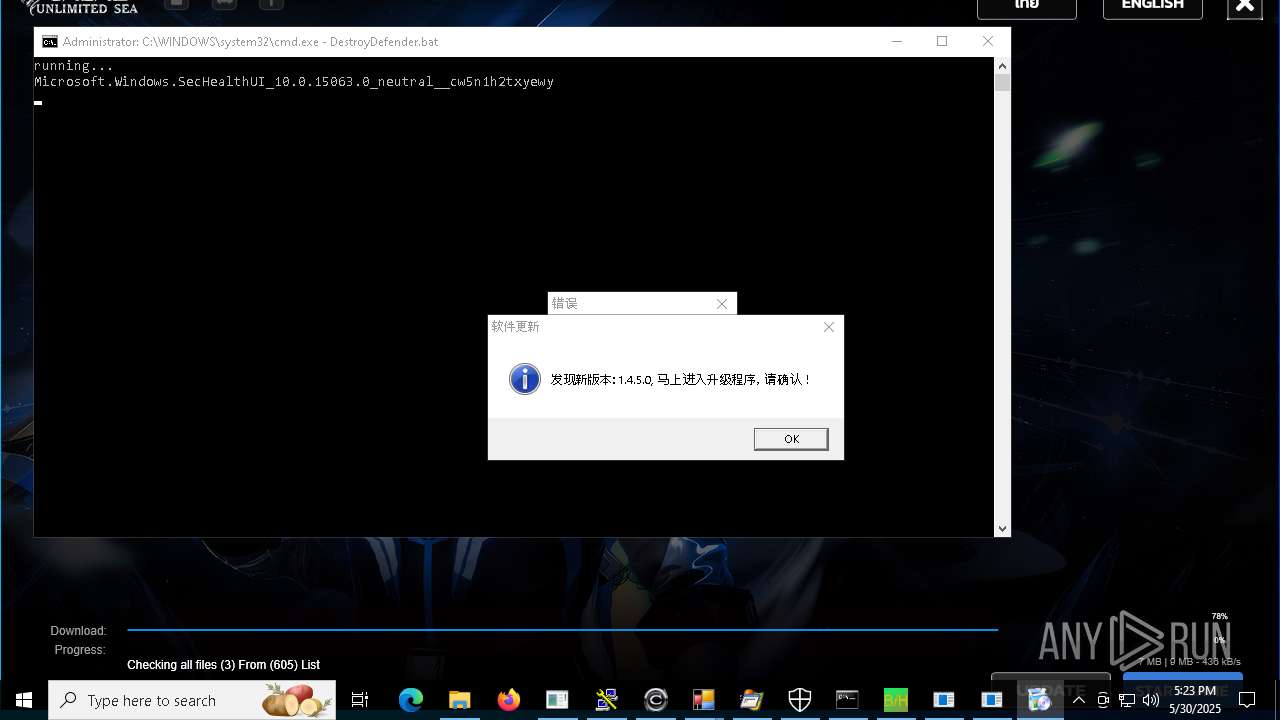Click the 'running...' line in cmd
The width and height of the screenshot is (1280, 720).
tap(74, 66)
